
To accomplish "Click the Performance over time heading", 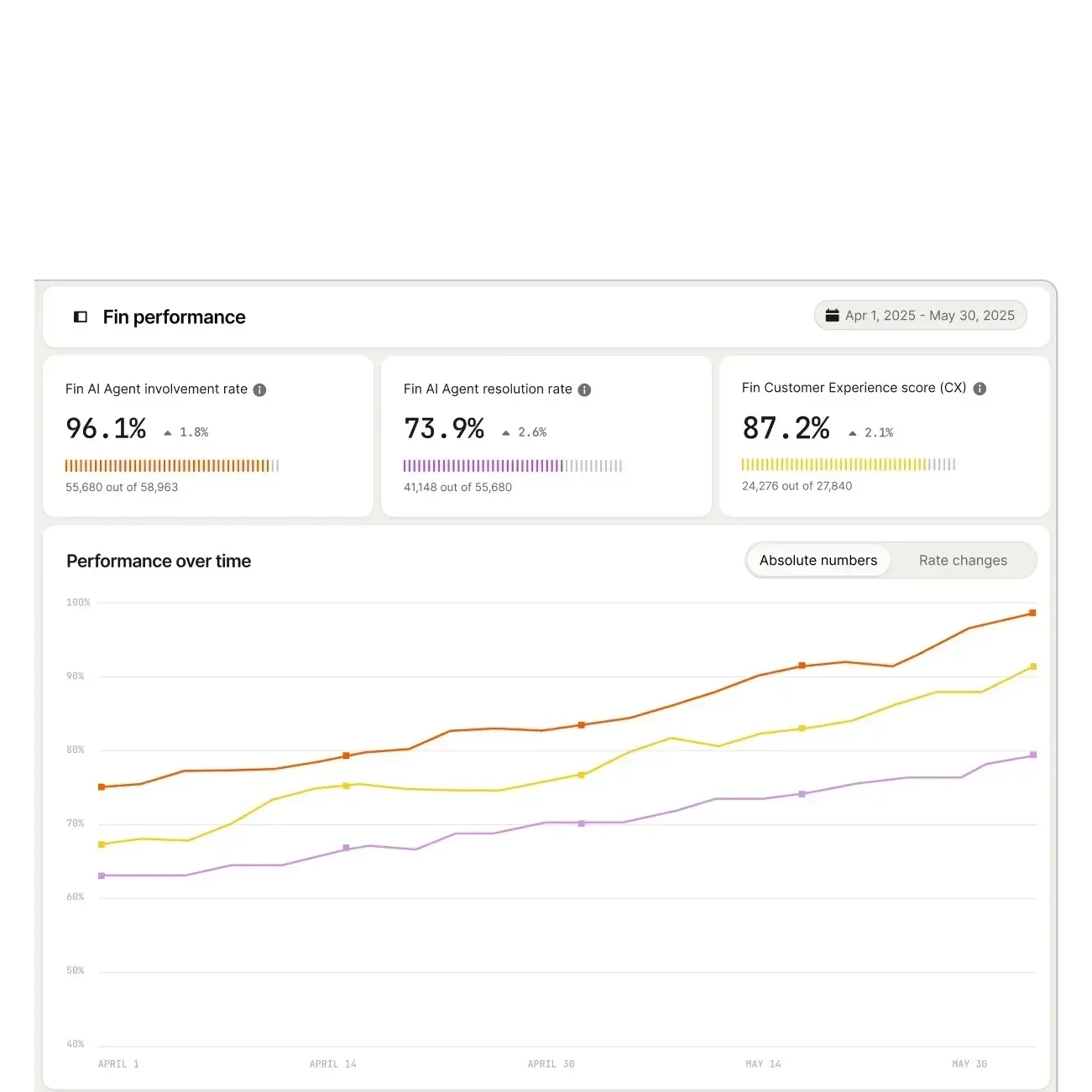I will [x=159, y=561].
